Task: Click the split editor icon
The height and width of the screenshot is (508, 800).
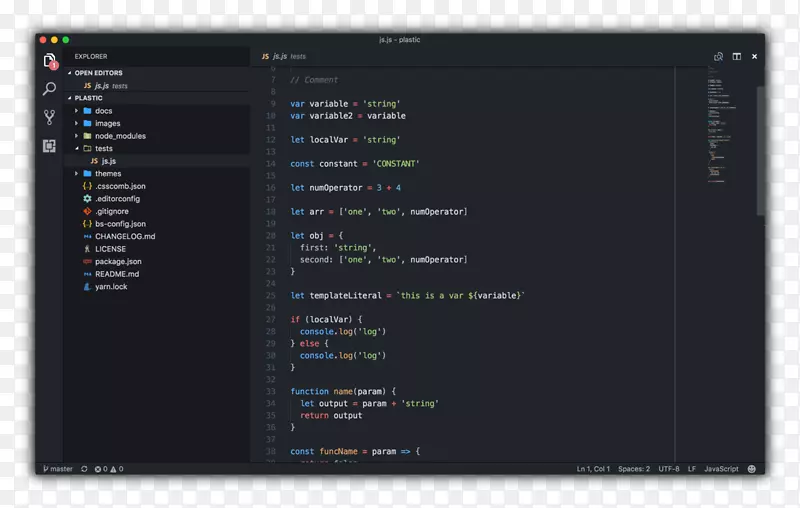Action: click(x=736, y=57)
